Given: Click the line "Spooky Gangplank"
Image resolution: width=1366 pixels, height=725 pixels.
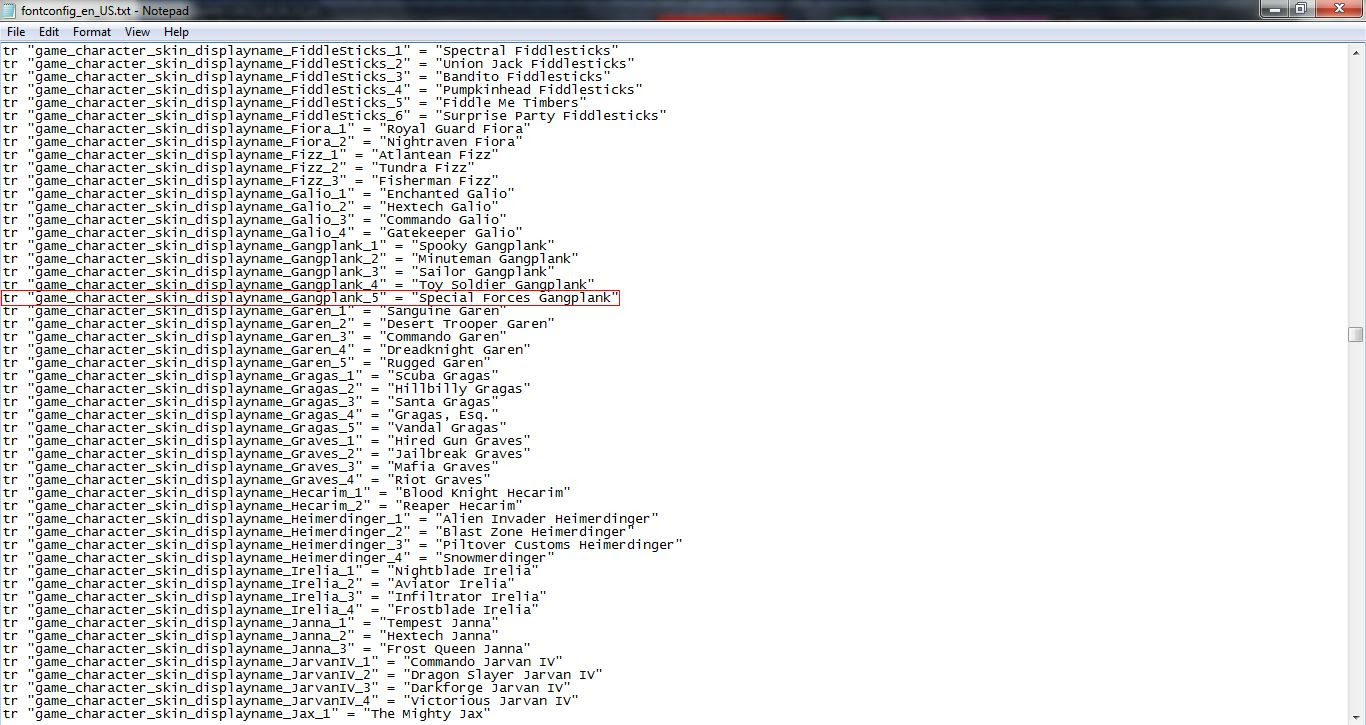Looking at the screenshot, I should click(279, 245).
